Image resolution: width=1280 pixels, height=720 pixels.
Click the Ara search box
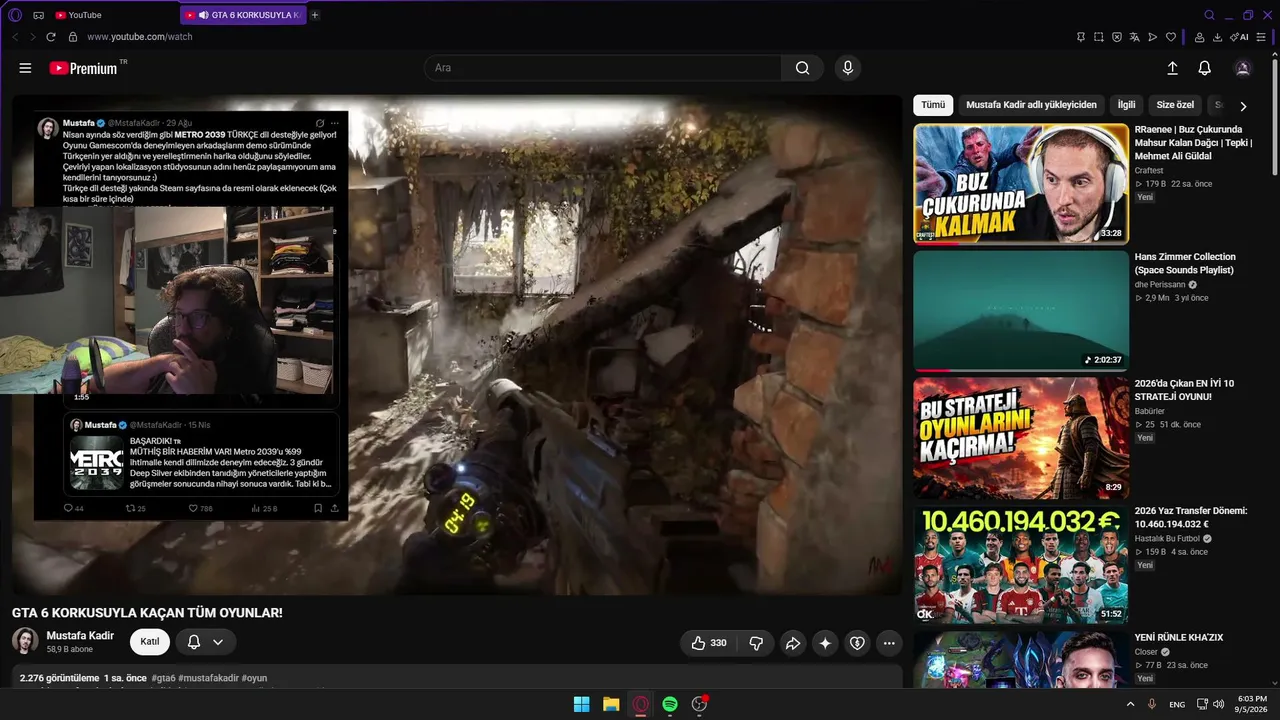point(603,68)
